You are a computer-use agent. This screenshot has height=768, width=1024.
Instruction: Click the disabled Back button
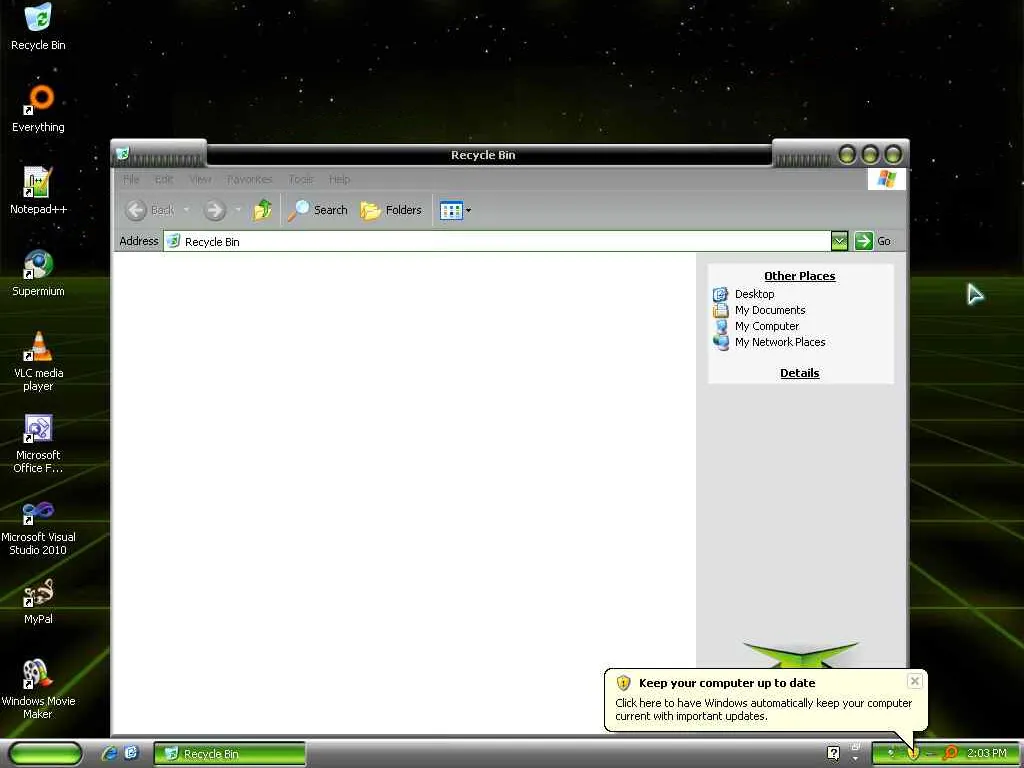(x=150, y=210)
